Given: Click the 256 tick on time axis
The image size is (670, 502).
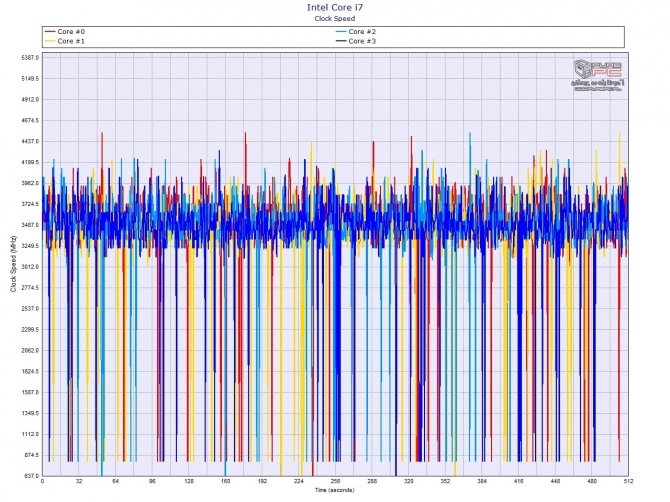Looking at the screenshot, I should coord(335,481).
